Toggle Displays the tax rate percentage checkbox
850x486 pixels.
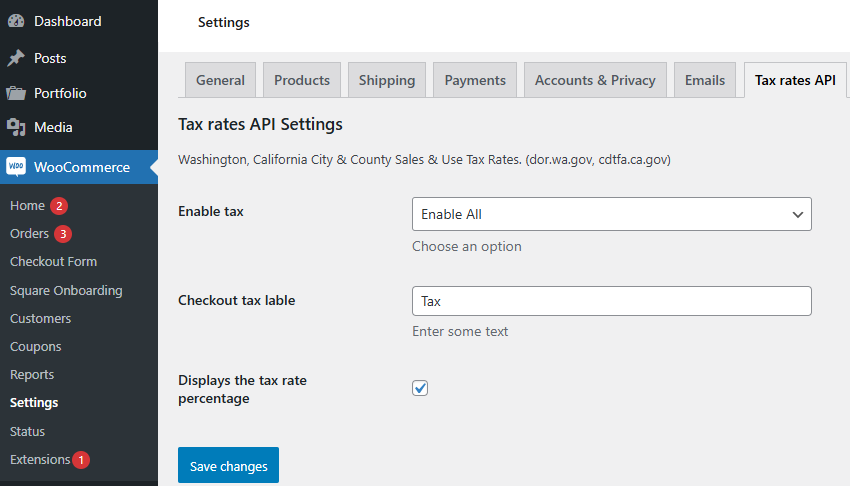point(420,388)
